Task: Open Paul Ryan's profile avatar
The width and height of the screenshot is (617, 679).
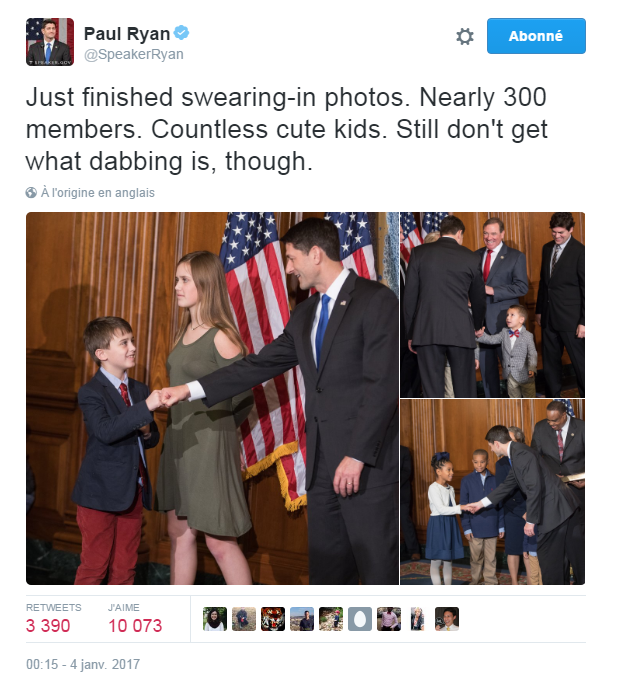Action: click(x=50, y=42)
